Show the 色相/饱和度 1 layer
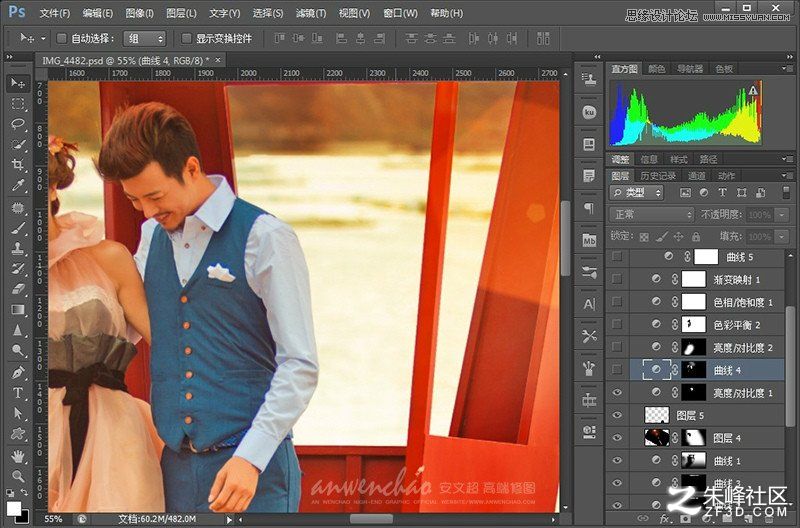This screenshot has height=528, width=800. pos(617,301)
